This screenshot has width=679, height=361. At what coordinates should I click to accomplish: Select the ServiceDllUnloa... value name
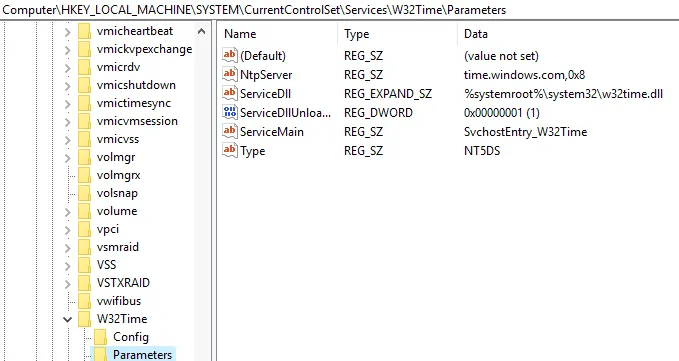285,113
